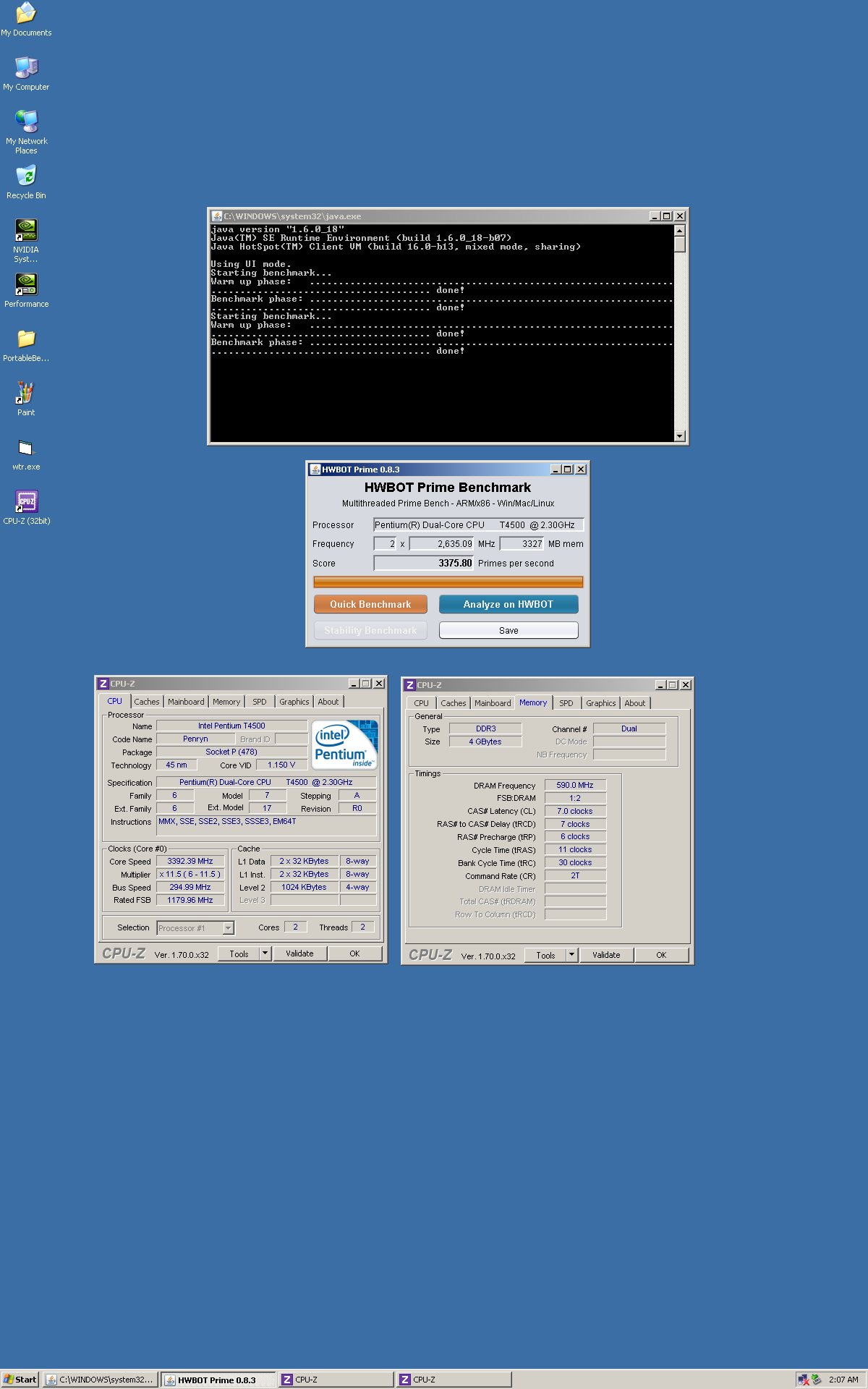The height and width of the screenshot is (1389, 868).
Task: Open Memory tab in left CPU-Z window
Action: (x=226, y=702)
